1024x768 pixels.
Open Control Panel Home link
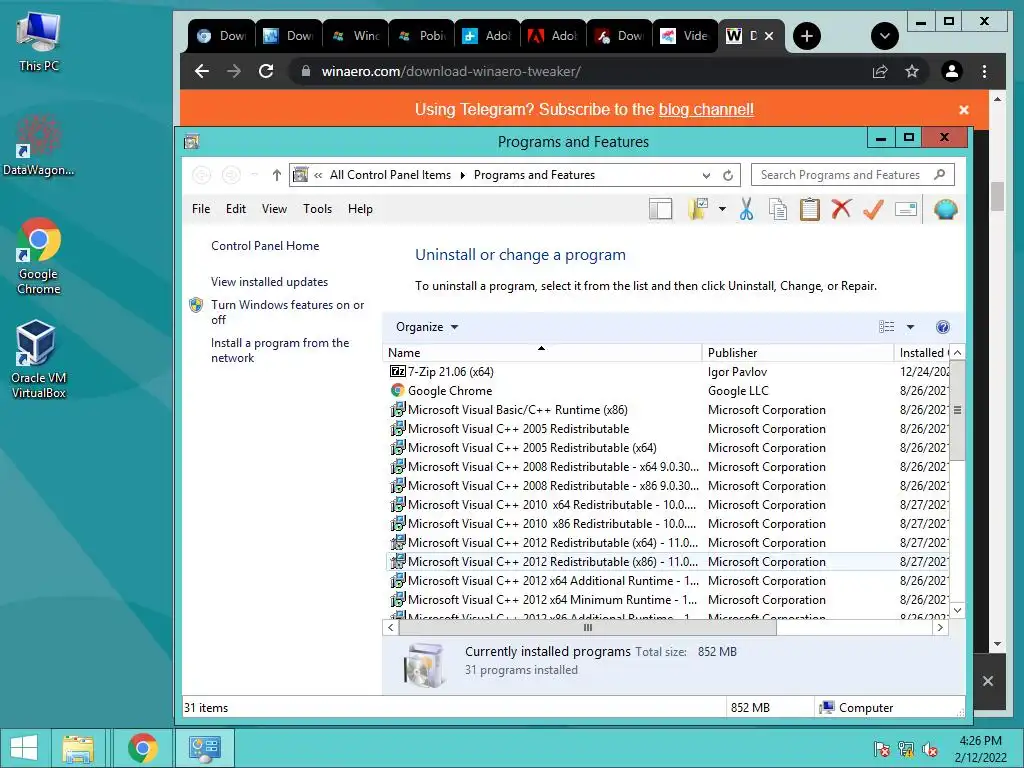coord(265,246)
